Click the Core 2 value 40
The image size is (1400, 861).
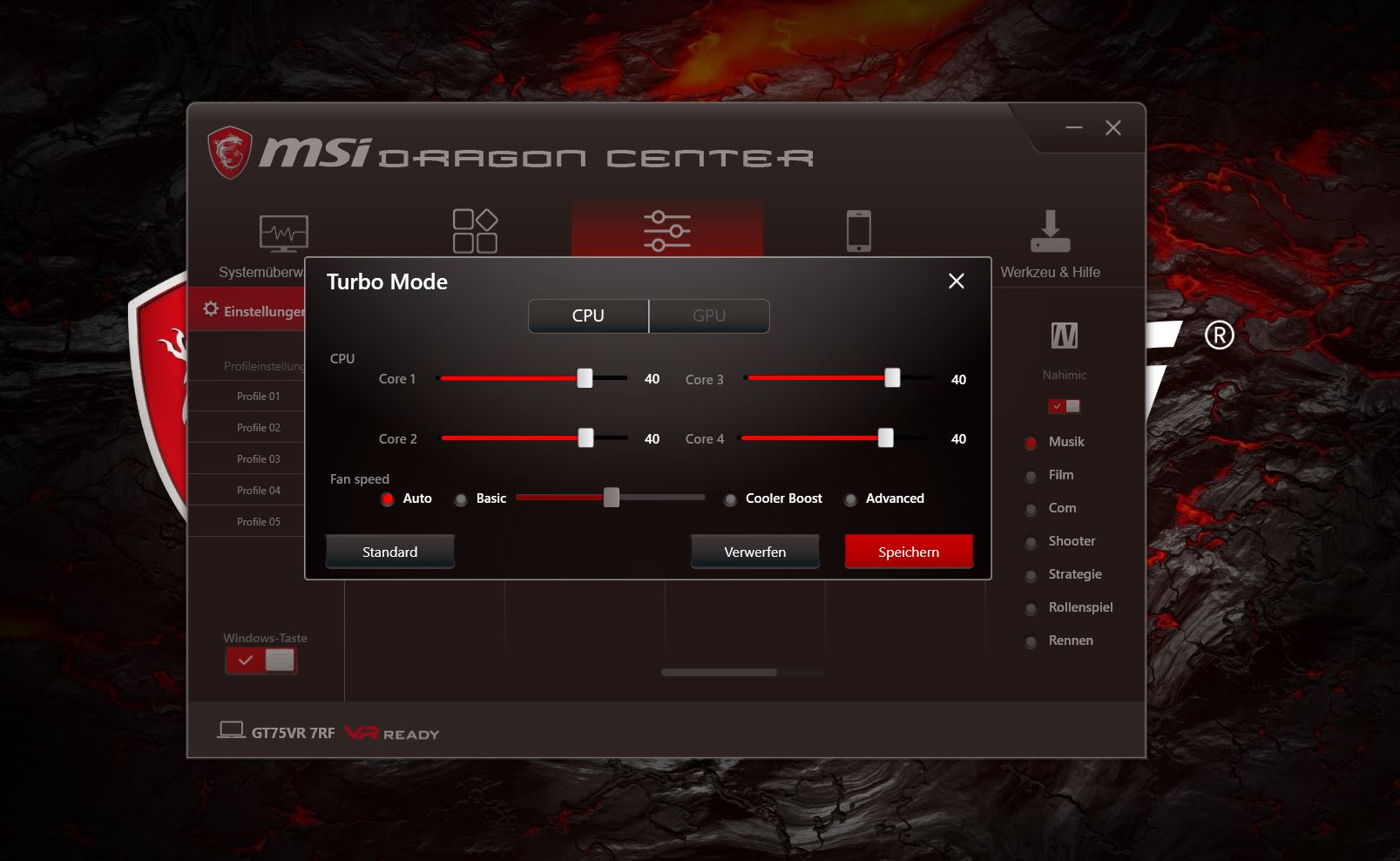652,439
